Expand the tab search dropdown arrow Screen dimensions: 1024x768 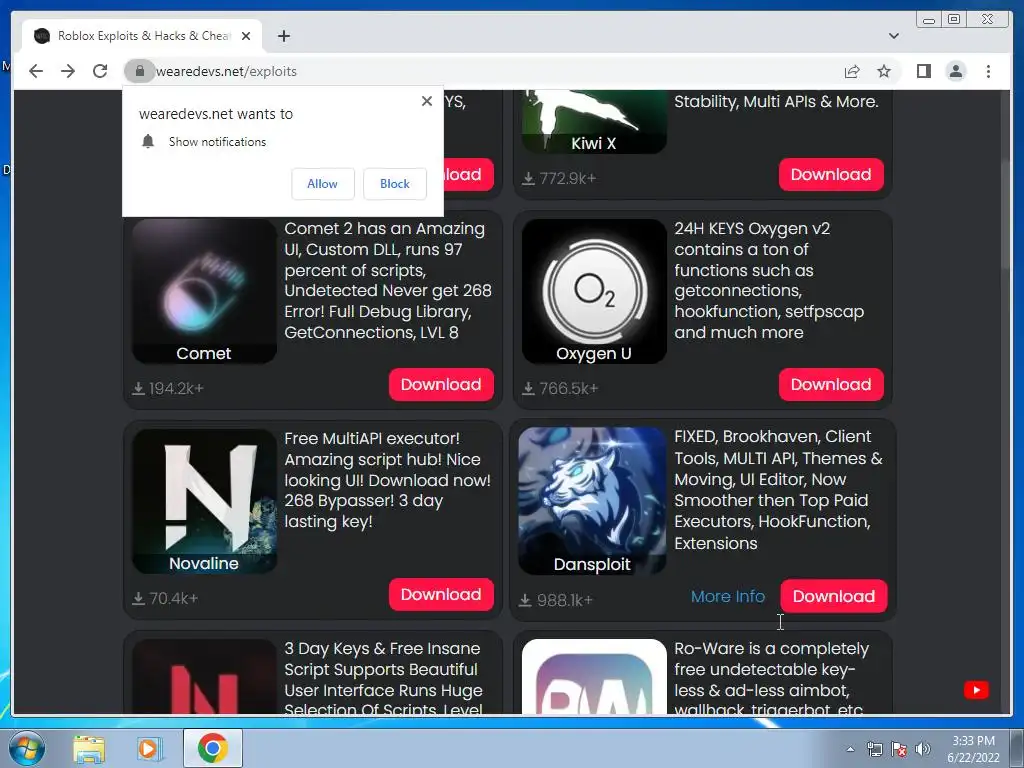point(893,36)
